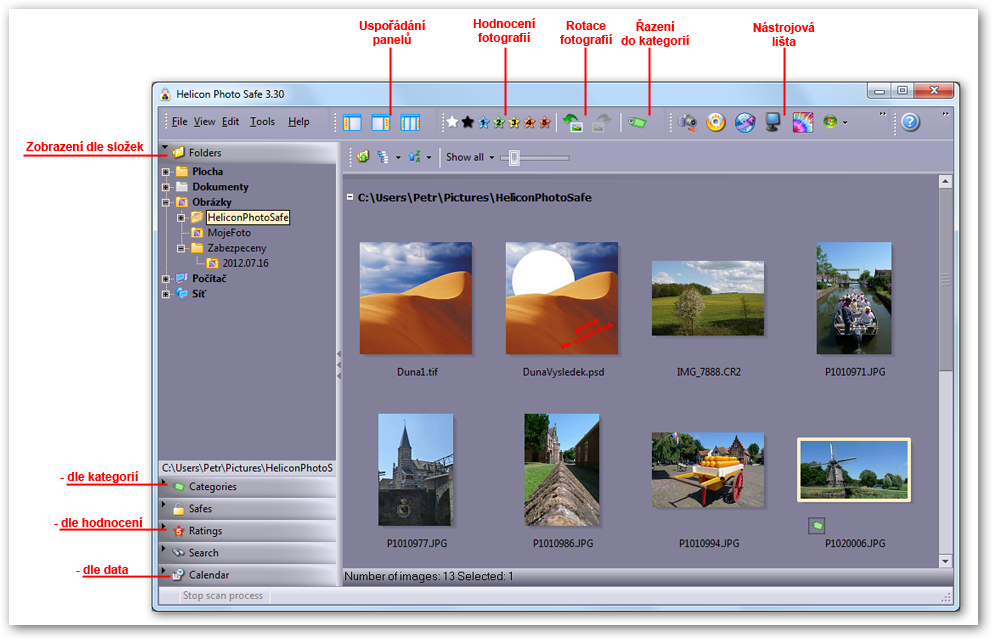The image size is (992, 639).
Task: Collapse the Obrázky folder node
Action: tap(166, 202)
